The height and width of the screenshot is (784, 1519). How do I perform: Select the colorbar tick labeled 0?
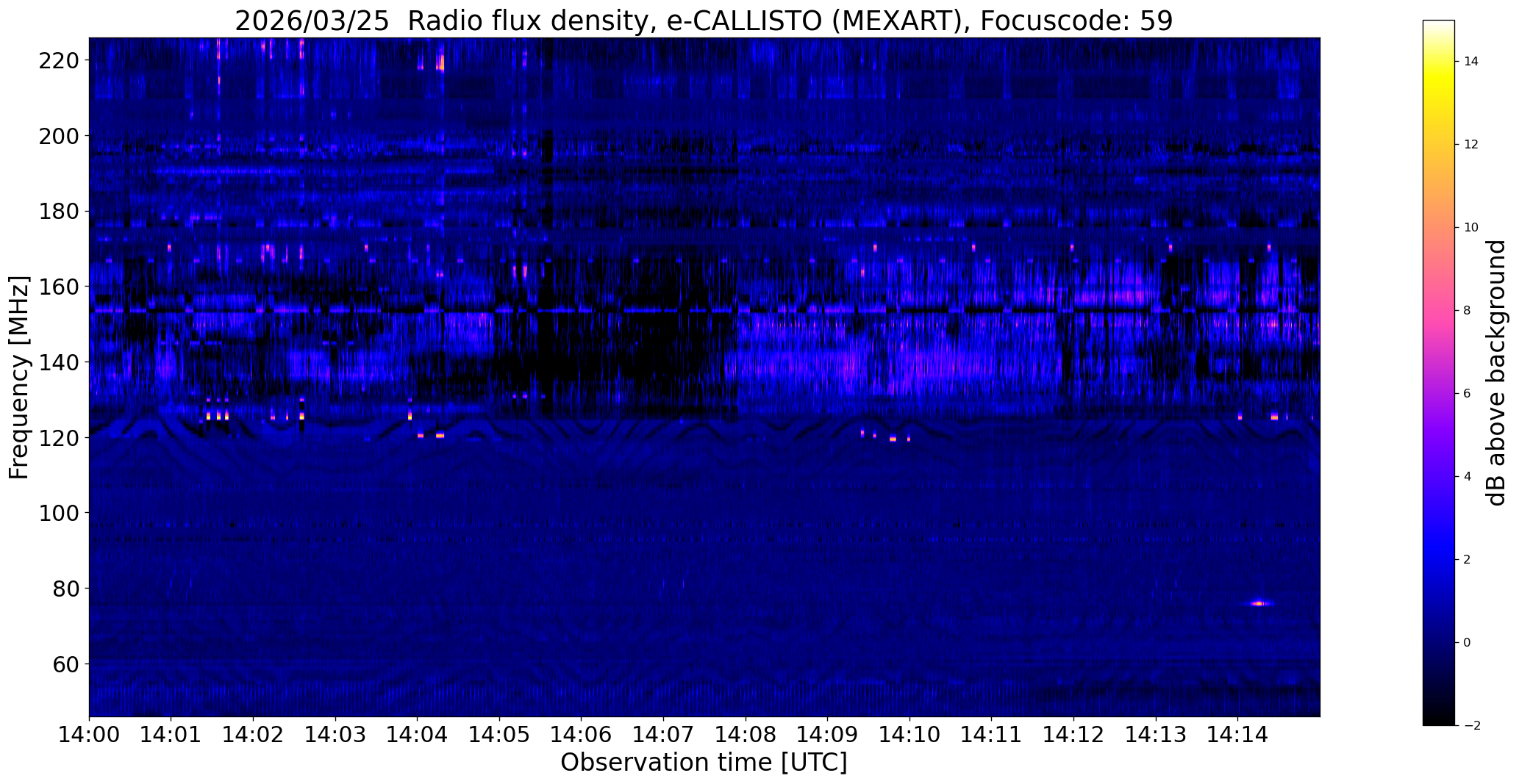coord(1468,643)
